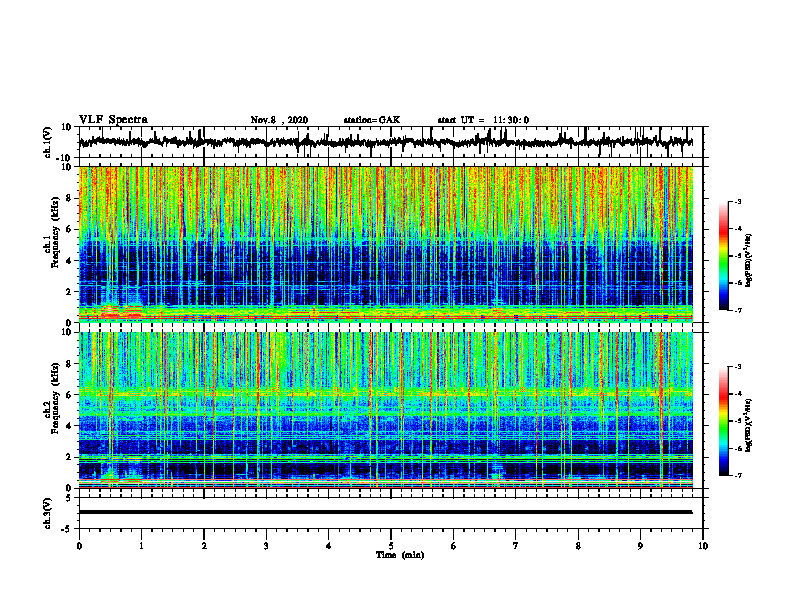Screen dimensions: 792x612
Task: Click the ch.1(V) waveform axis label
Action: pyautogui.click(x=48, y=142)
